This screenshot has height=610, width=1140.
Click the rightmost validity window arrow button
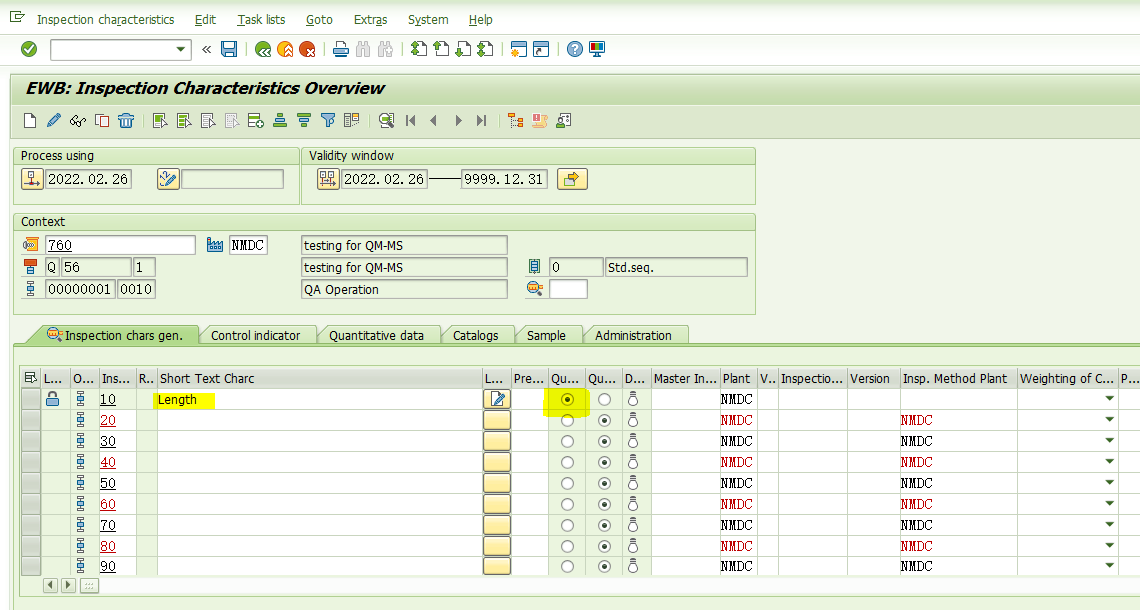pos(571,178)
